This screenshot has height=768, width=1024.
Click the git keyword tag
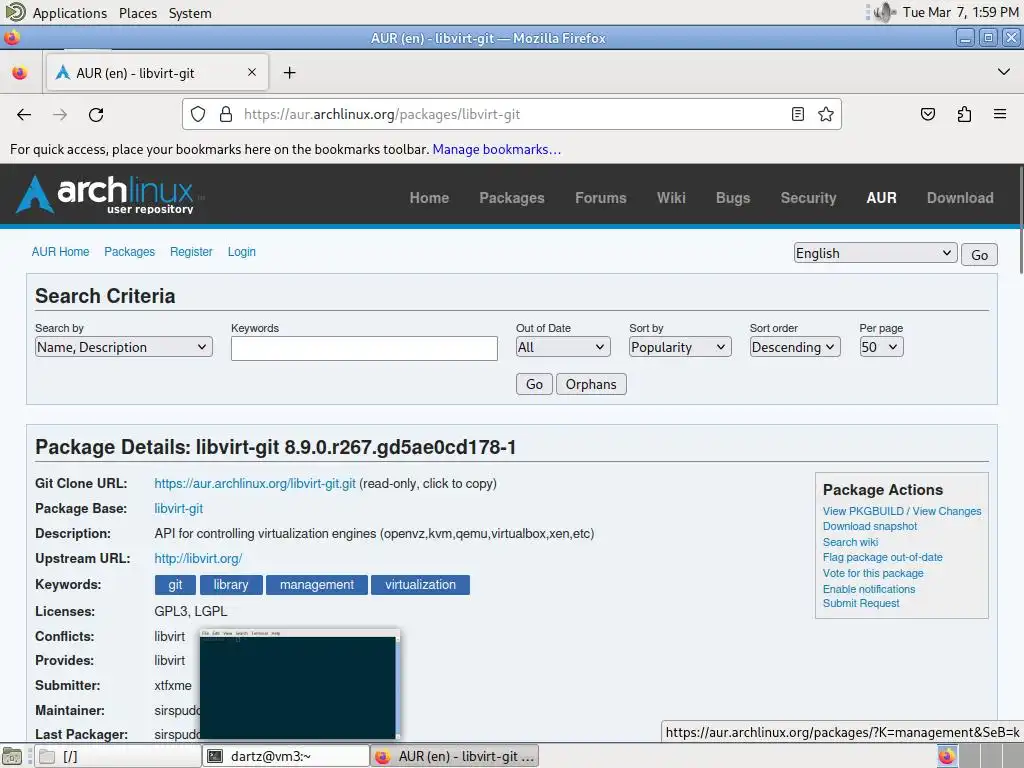tap(175, 585)
